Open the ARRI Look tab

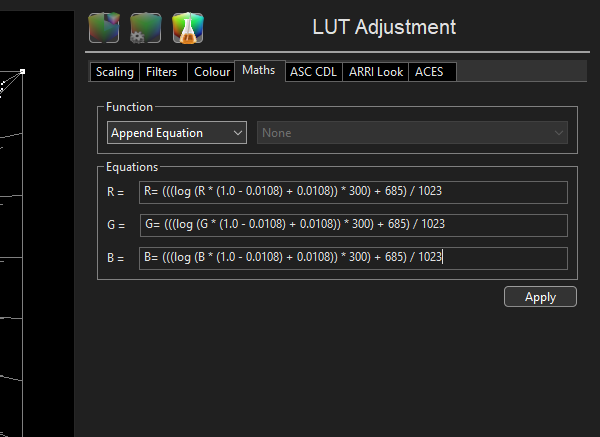[377, 72]
